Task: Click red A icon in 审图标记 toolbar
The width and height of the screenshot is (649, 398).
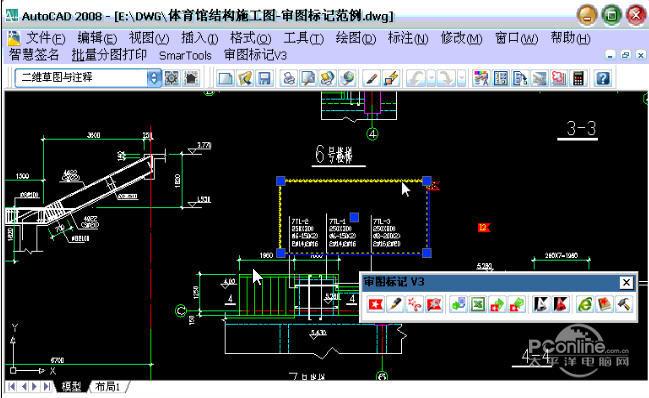Action: click(561, 304)
